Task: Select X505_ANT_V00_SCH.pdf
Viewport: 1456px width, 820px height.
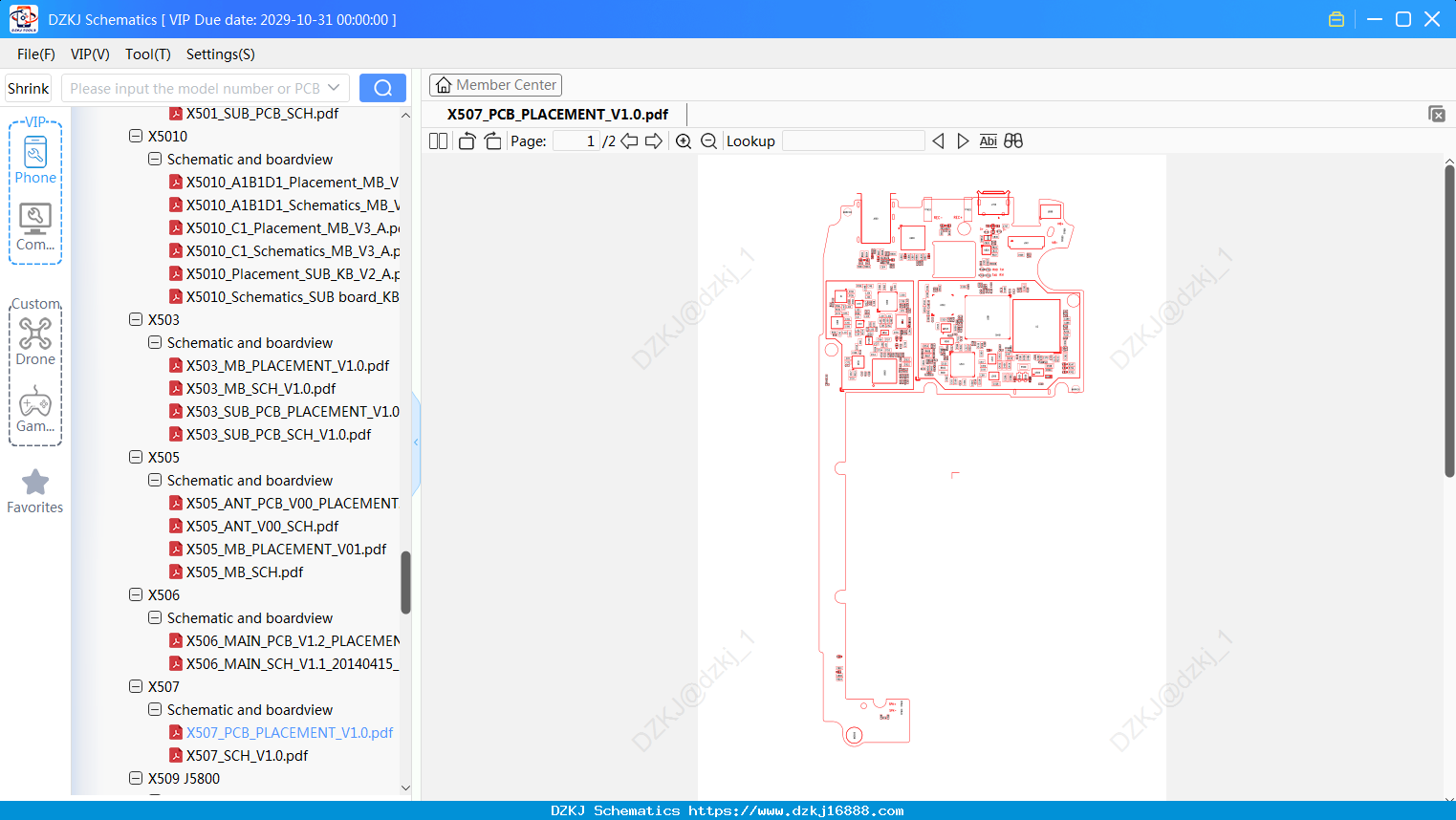Action: (254, 526)
